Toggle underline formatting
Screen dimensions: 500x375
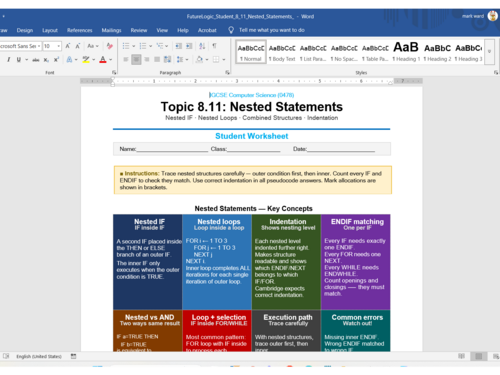(19, 60)
